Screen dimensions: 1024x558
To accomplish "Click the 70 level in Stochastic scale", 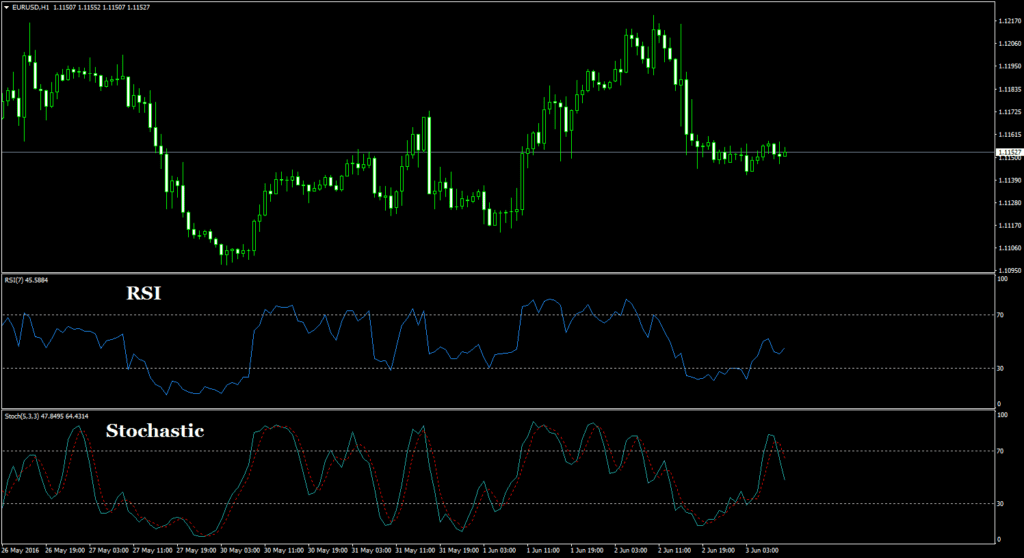I will [x=1001, y=451].
